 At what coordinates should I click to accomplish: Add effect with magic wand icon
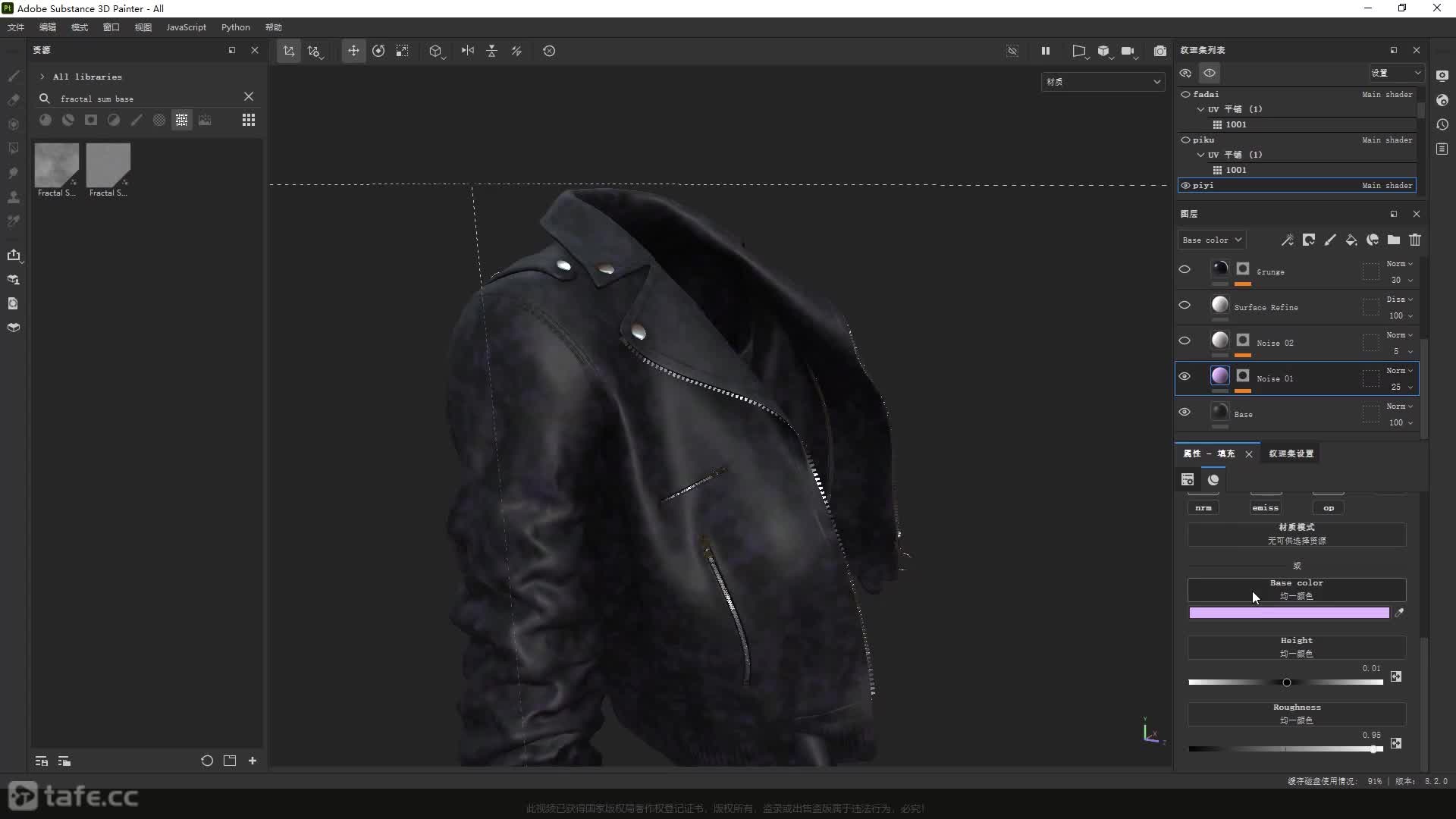coord(1288,240)
